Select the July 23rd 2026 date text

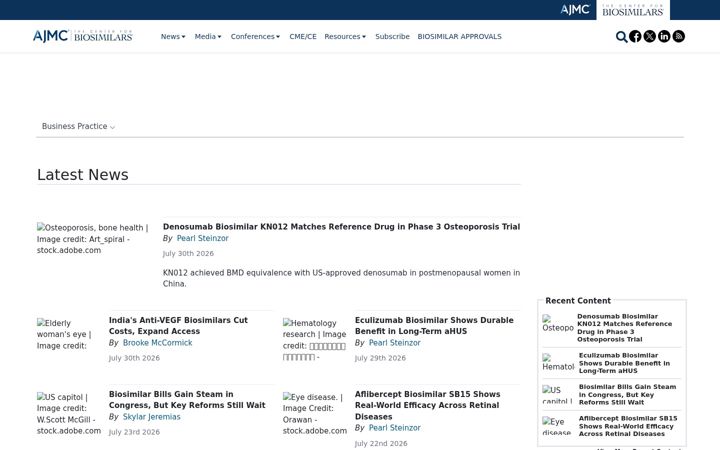(x=134, y=432)
